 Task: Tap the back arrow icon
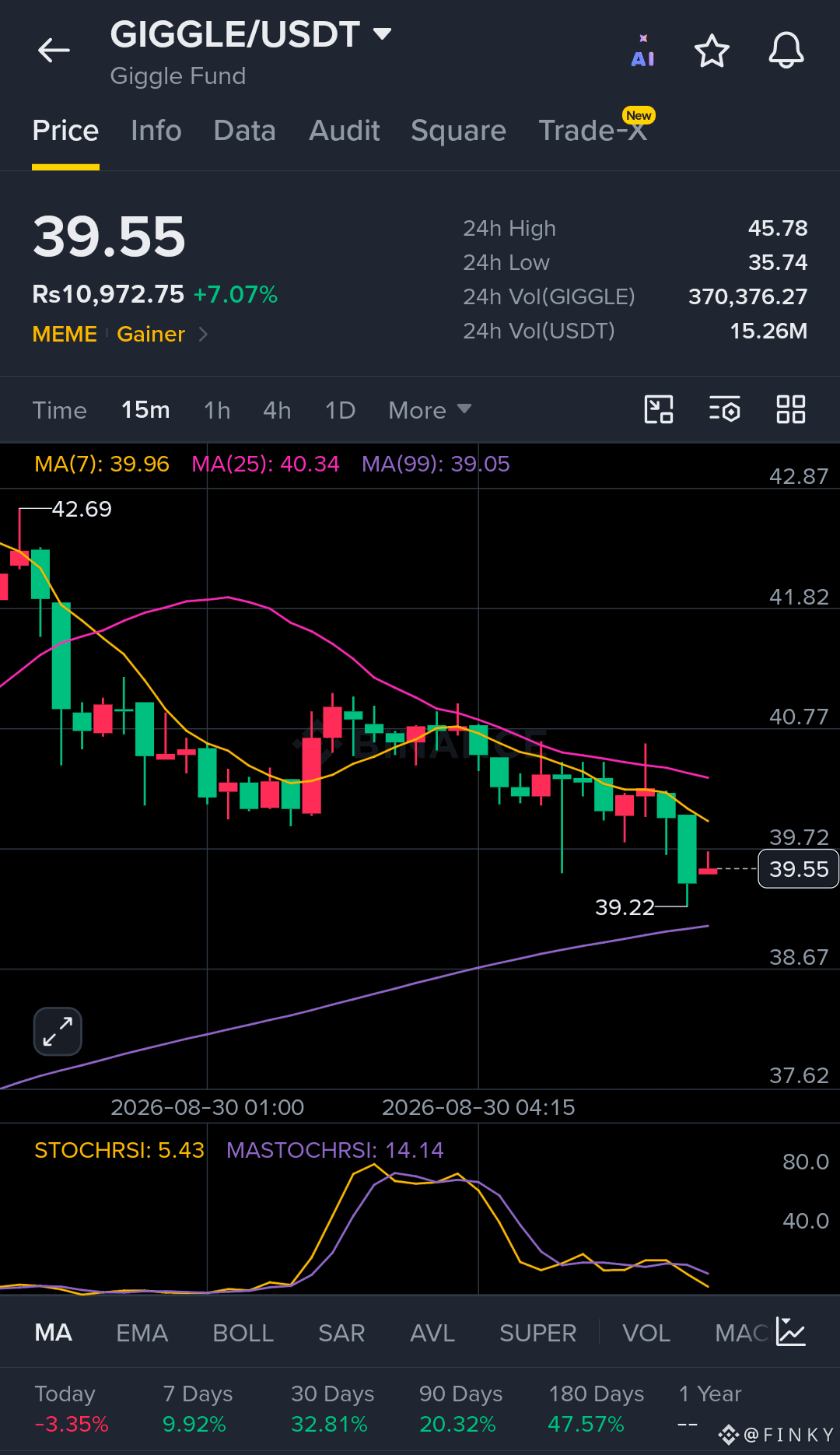point(54,51)
